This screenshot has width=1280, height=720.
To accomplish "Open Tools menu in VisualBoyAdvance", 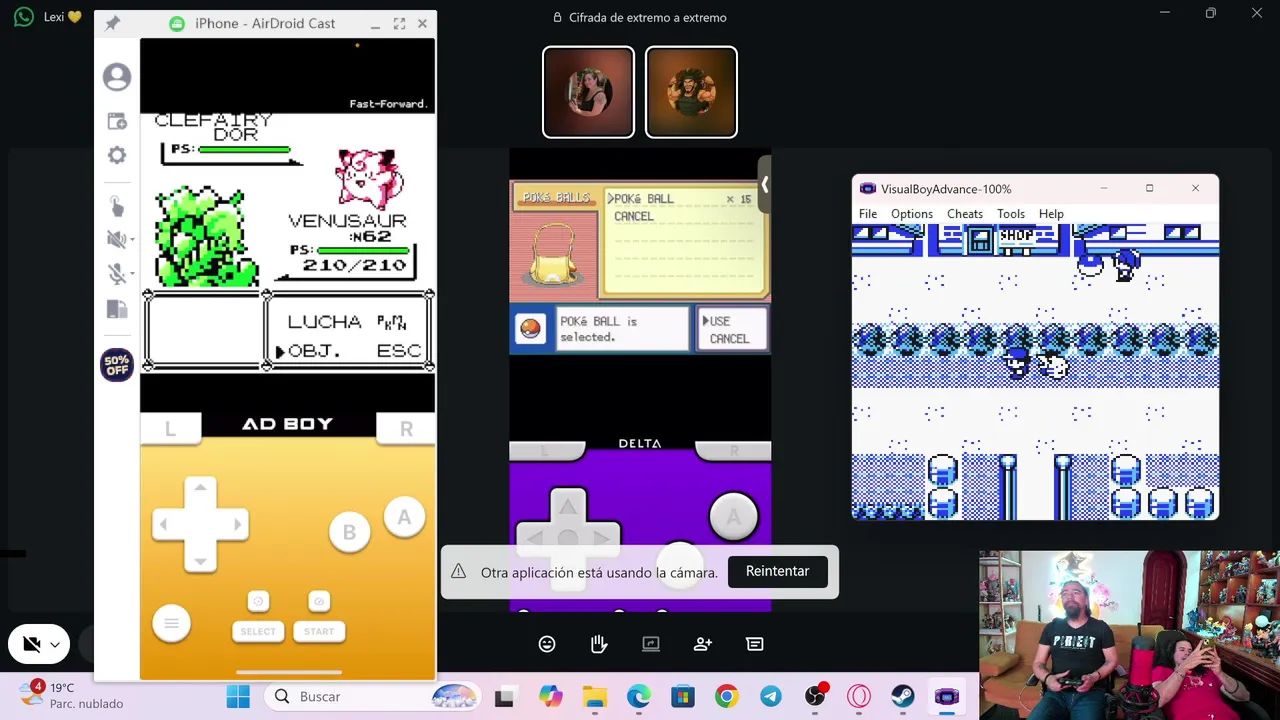I will (x=1011, y=213).
